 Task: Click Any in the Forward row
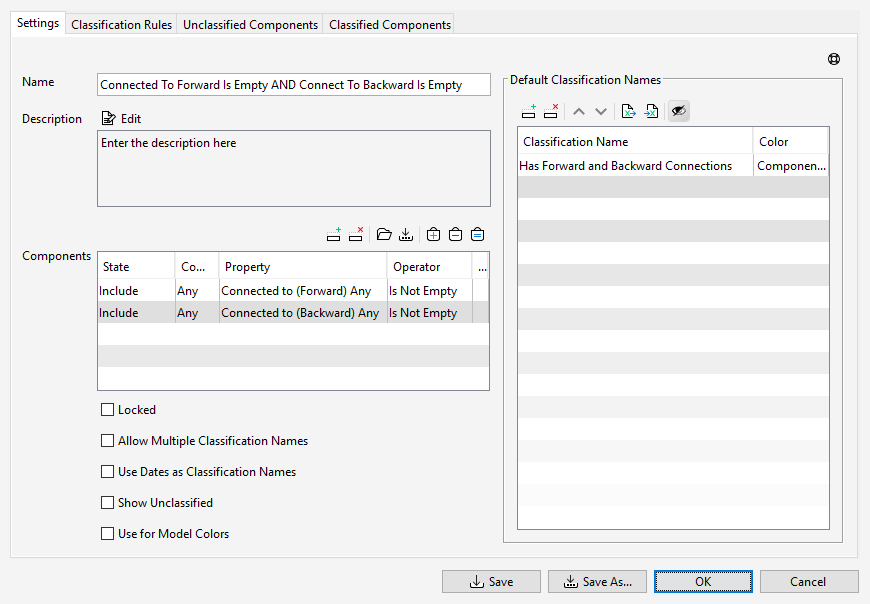pyautogui.click(x=197, y=291)
